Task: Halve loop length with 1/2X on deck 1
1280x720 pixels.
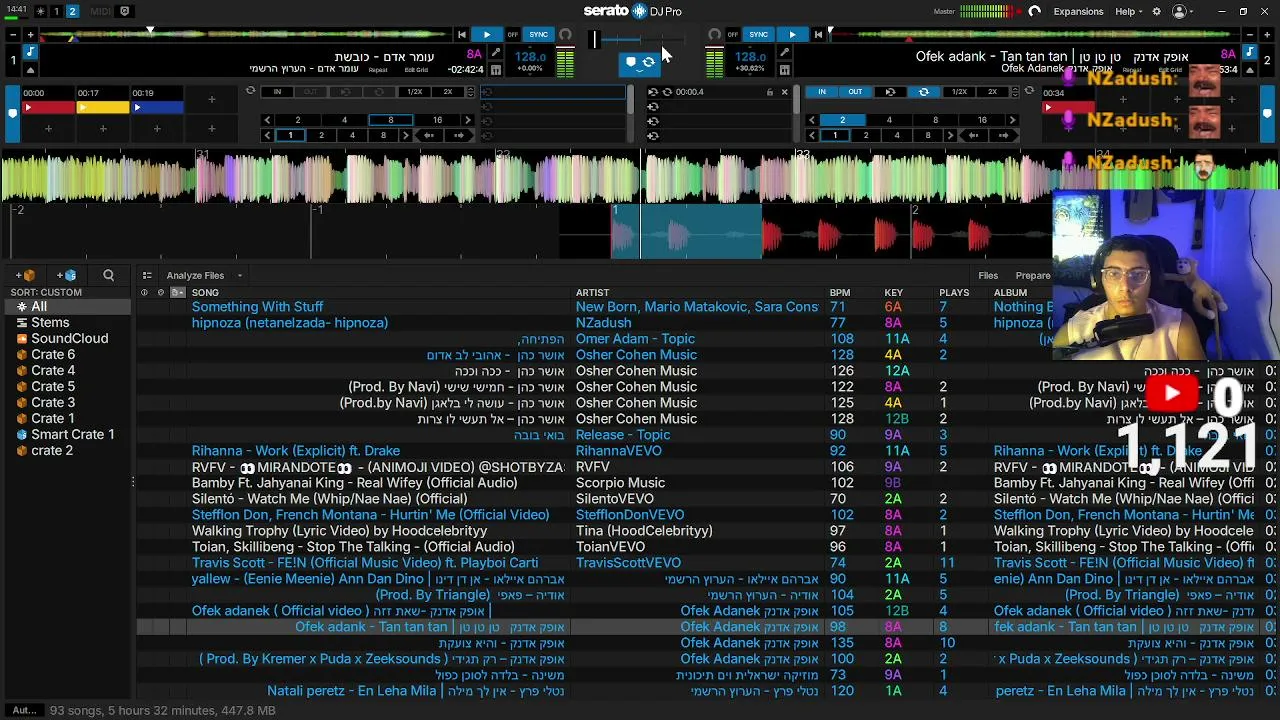Action: coord(414,92)
